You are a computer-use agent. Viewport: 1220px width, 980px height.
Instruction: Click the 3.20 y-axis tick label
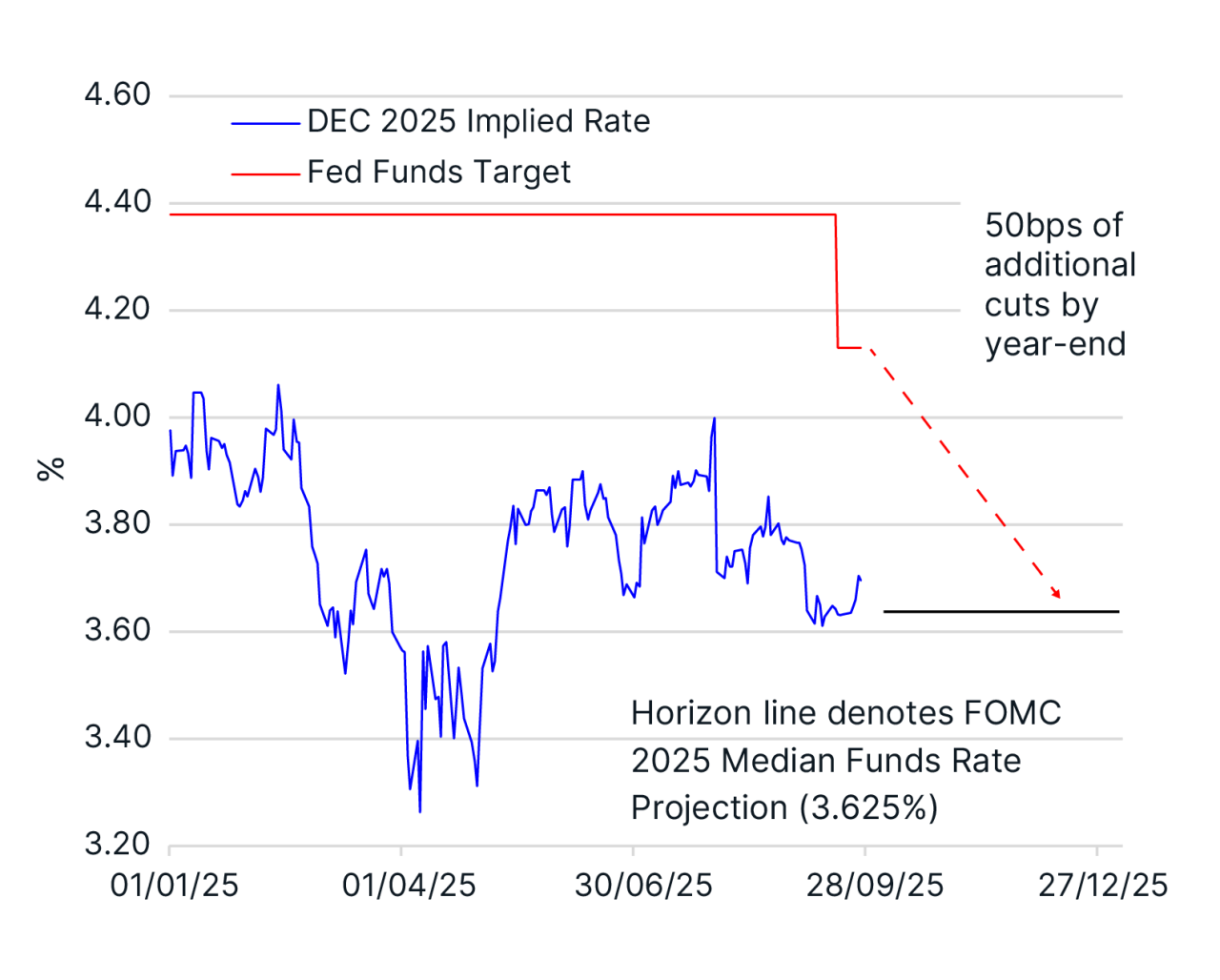tap(117, 845)
